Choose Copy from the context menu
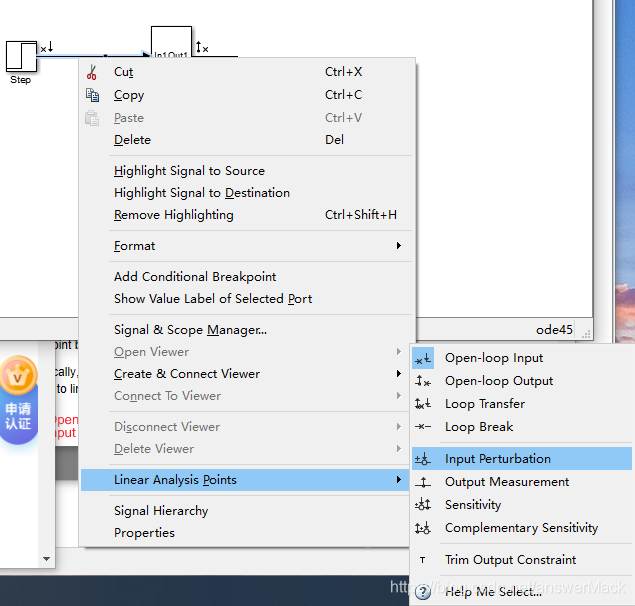 [x=248, y=95]
